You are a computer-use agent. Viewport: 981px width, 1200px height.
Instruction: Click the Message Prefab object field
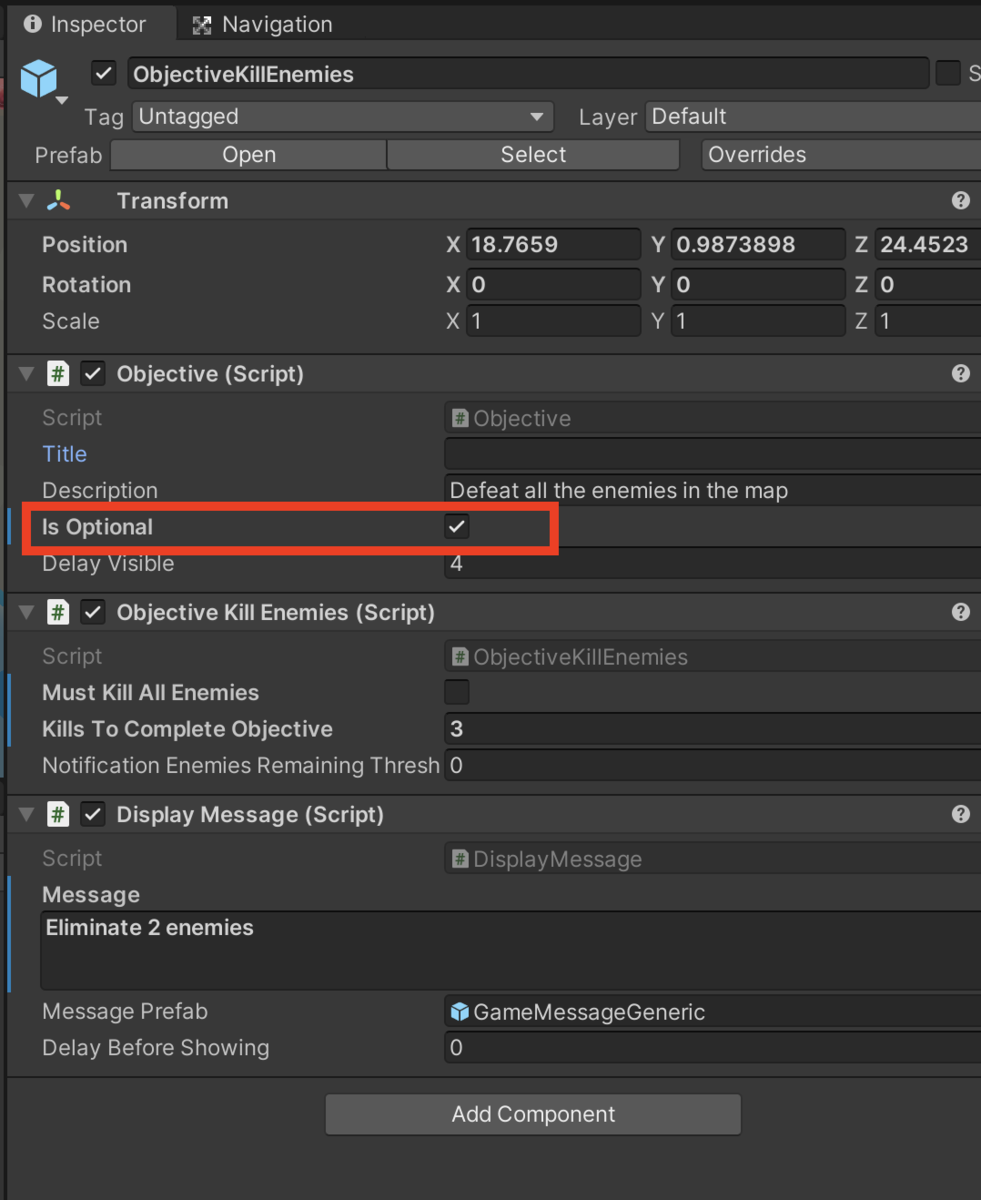(712, 1012)
